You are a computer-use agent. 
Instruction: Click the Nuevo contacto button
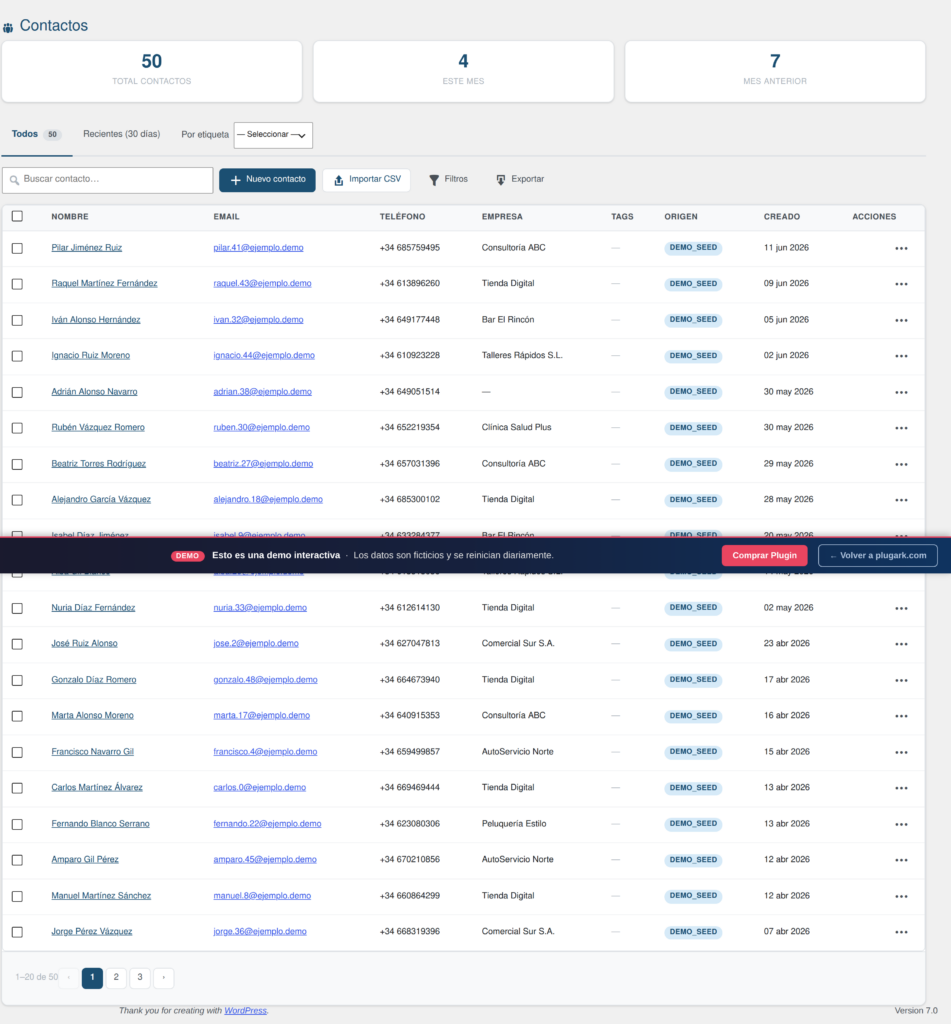coord(267,180)
